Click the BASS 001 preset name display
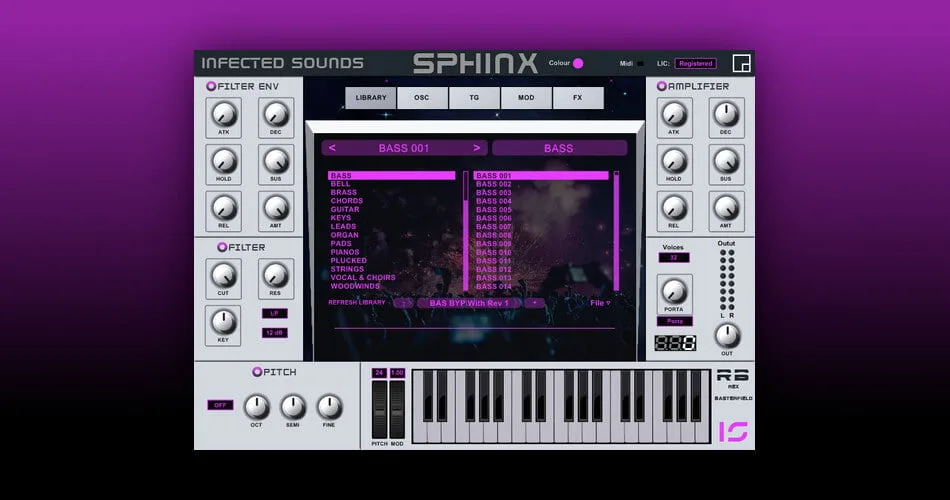This screenshot has height=500, width=950. tap(404, 148)
